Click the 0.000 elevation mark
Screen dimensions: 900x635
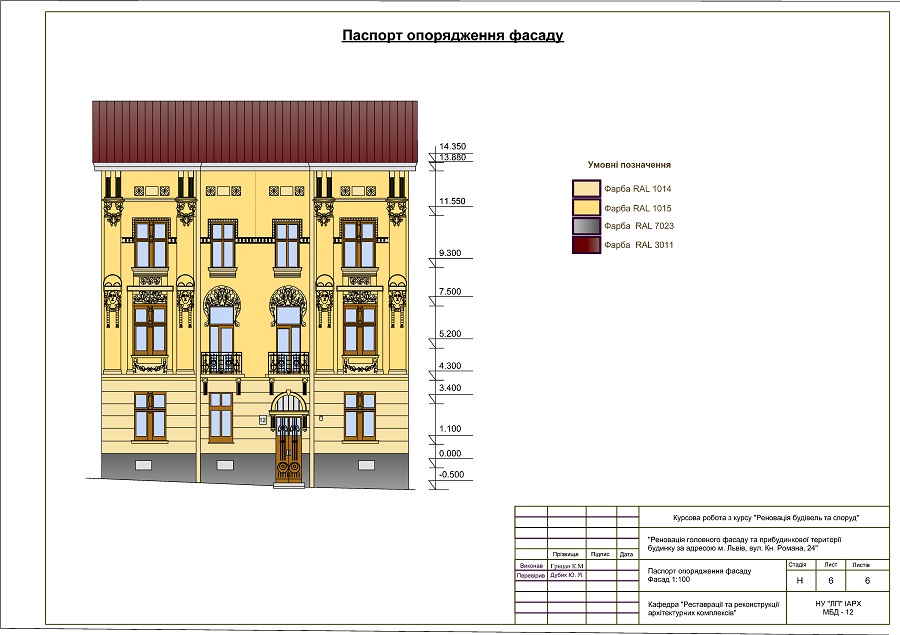tap(450, 454)
